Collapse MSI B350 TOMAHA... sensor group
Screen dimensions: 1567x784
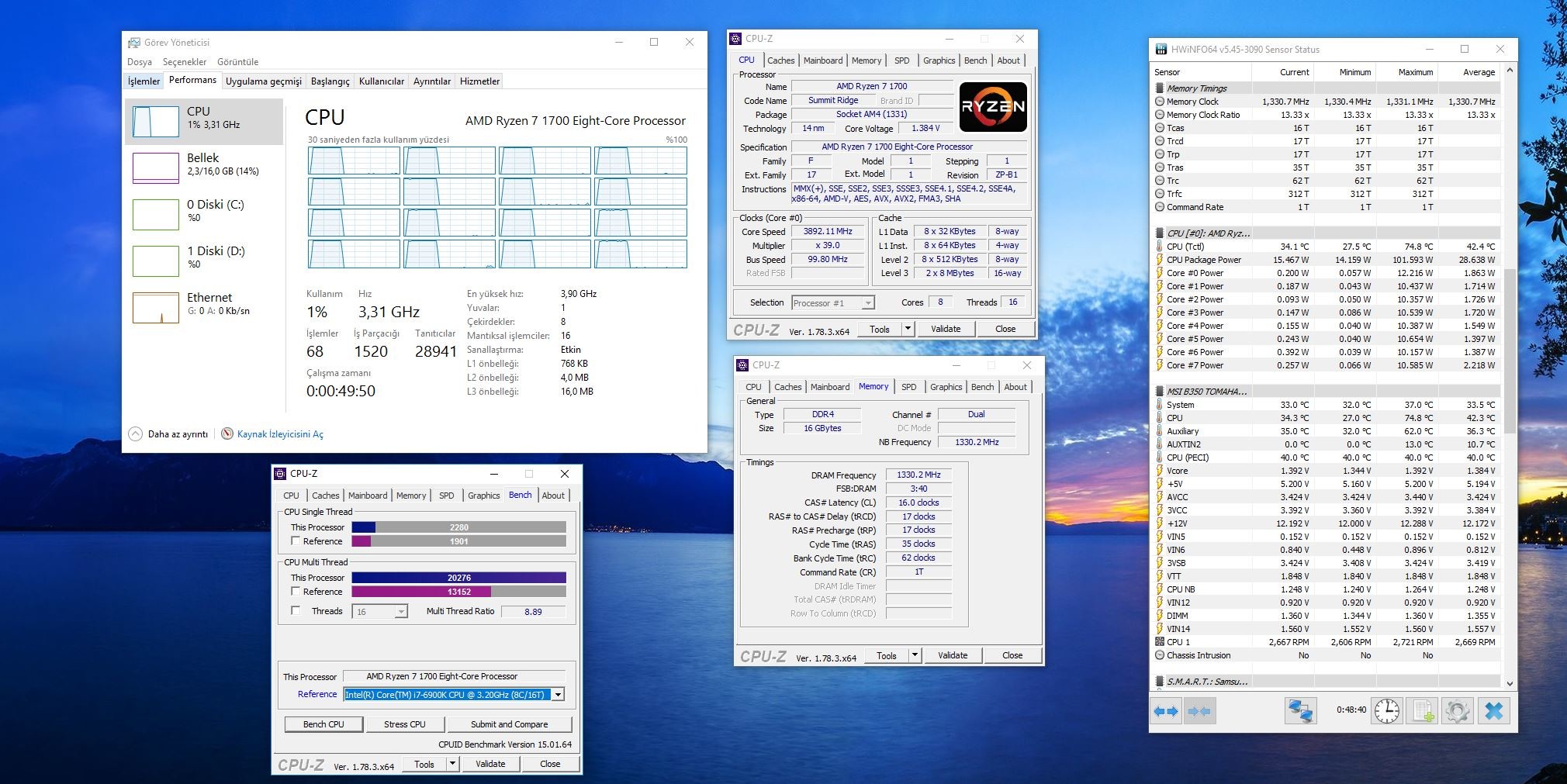click(x=1160, y=392)
